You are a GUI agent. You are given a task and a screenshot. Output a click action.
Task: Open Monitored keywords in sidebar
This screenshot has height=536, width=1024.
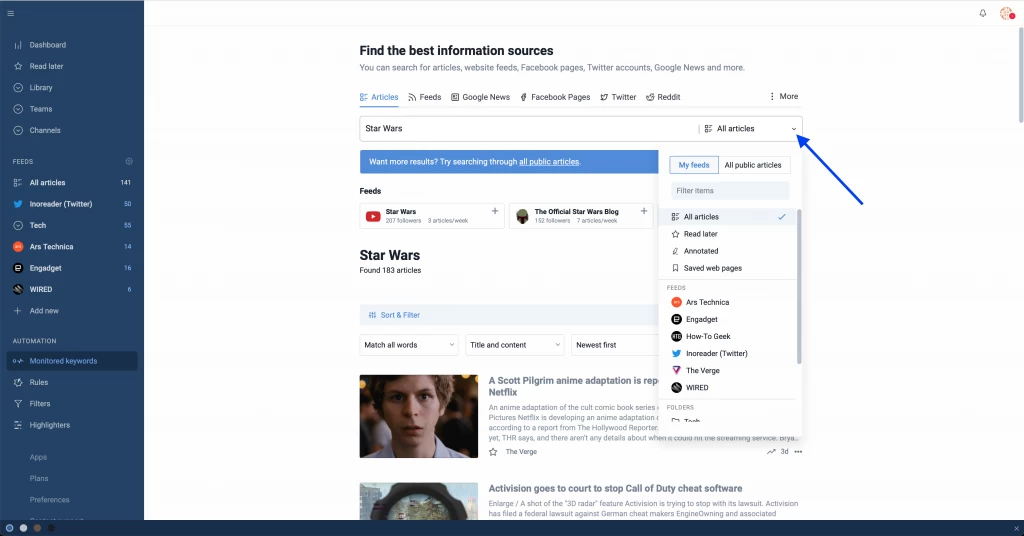coord(72,361)
